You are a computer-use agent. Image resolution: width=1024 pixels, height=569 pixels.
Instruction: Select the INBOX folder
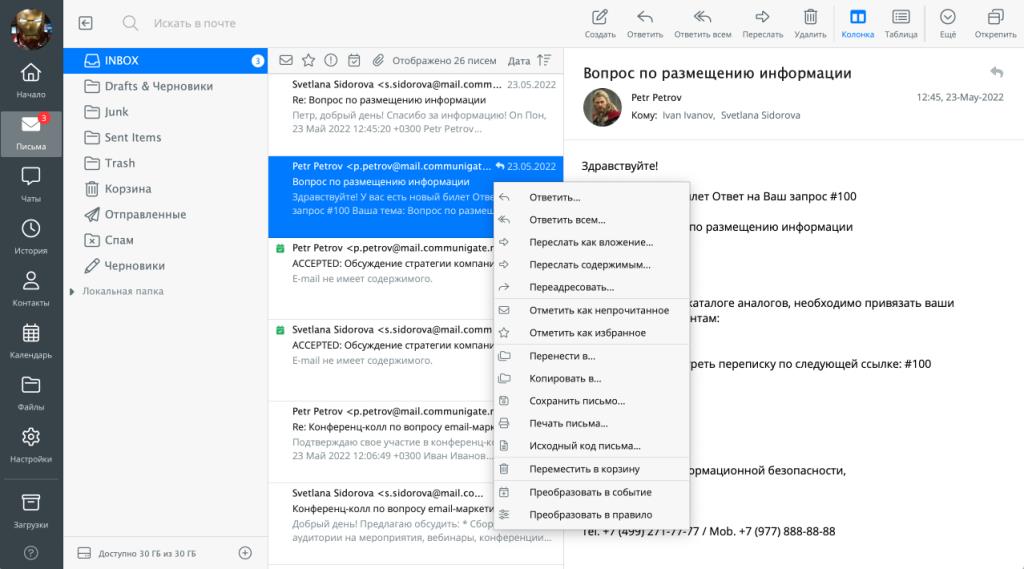pyautogui.click(x=165, y=60)
